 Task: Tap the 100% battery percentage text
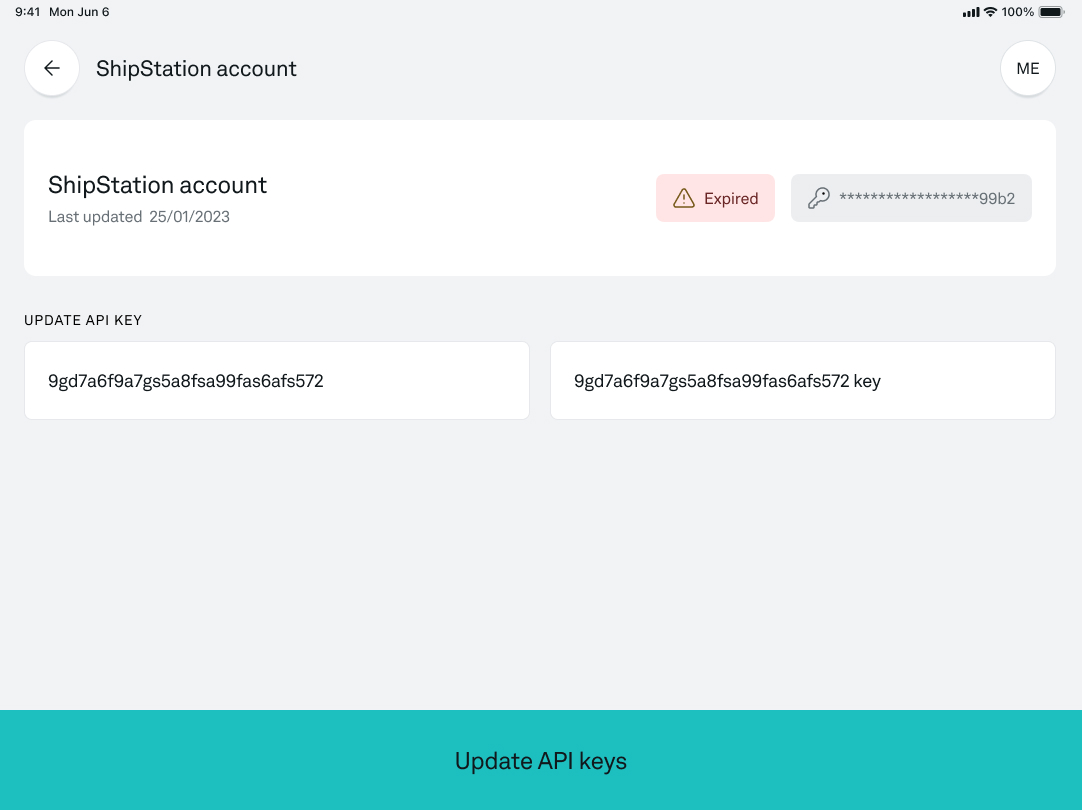coord(1017,12)
